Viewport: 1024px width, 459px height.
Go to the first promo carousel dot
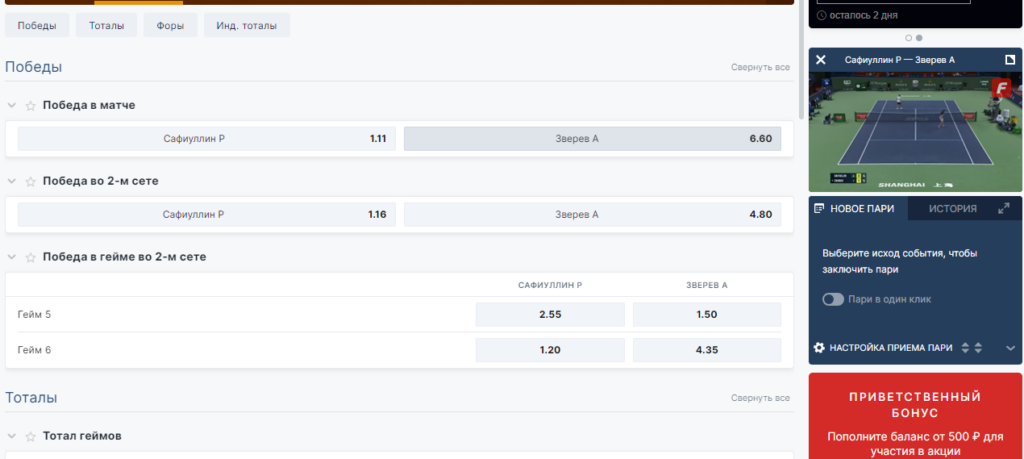(908, 38)
